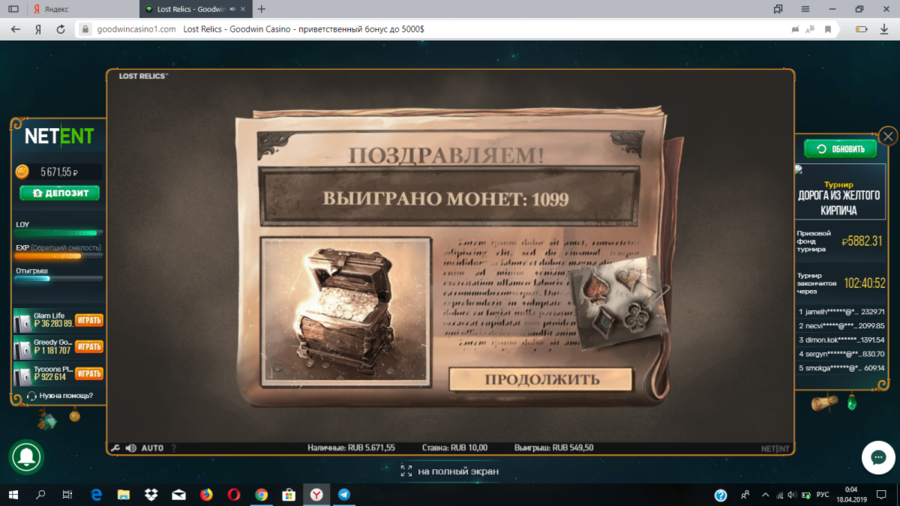Open game help question mark icon
The image size is (900, 506).
173,448
